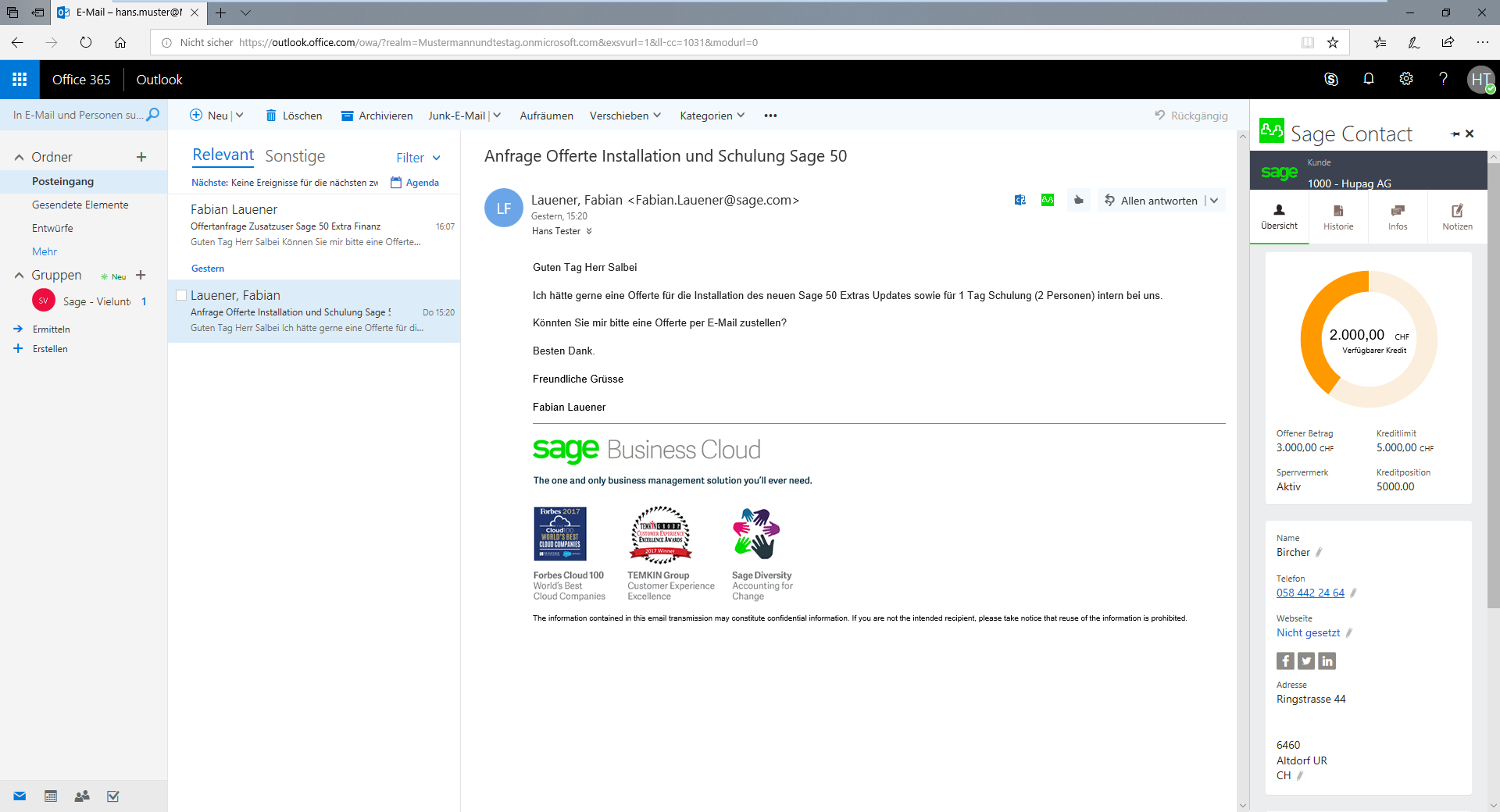This screenshot has height=812, width=1500.
Task: Click Mehr to show more folders
Action: click(x=45, y=251)
